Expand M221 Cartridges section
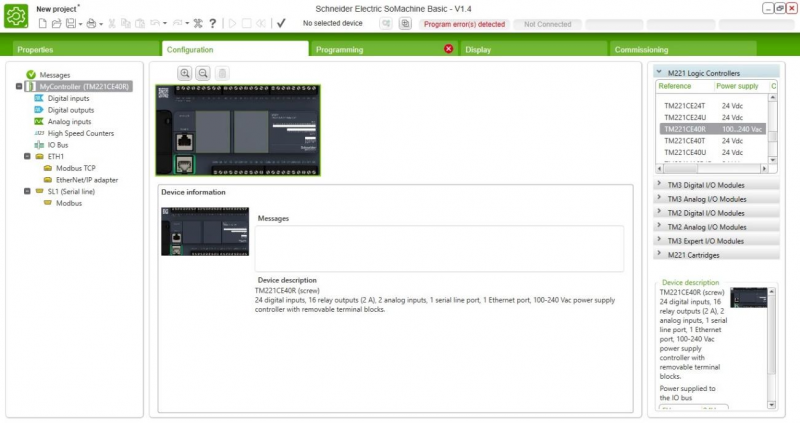Image resolution: width=800 pixels, height=423 pixels. [716, 255]
